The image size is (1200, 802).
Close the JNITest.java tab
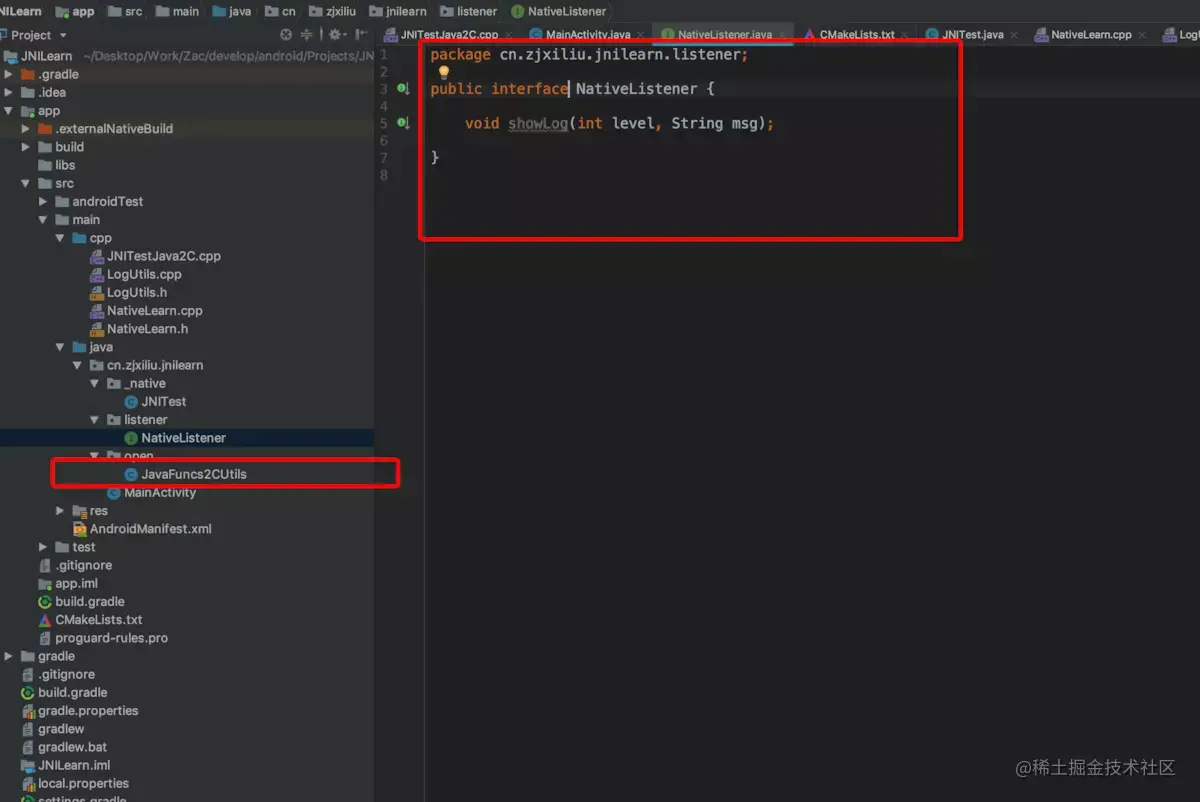coord(1013,35)
